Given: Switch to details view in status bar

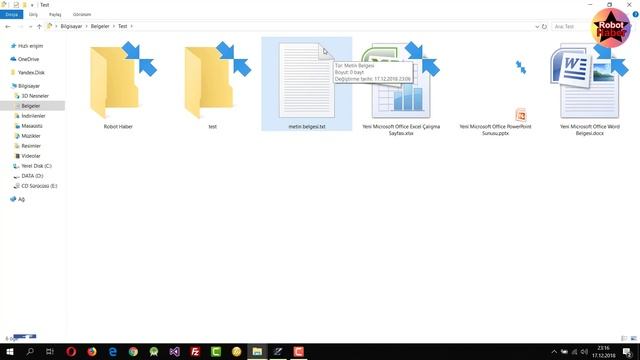Looking at the screenshot, I should (624, 338).
